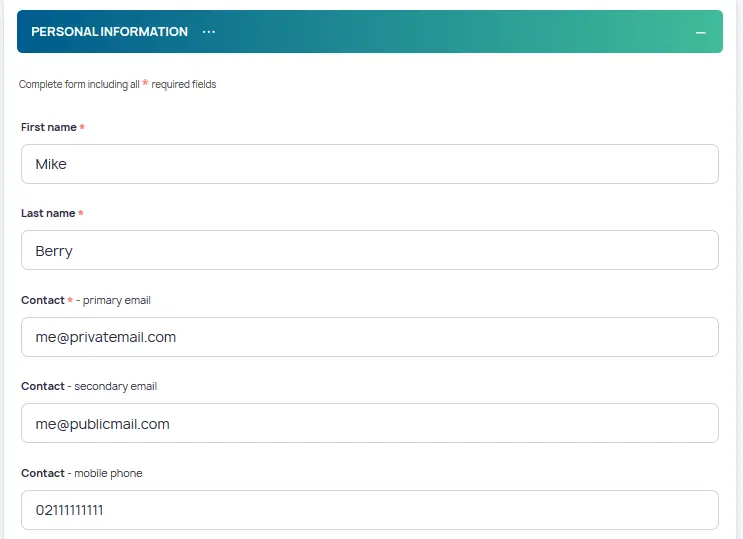
Task: Select the Last name field containing Berry
Action: 369,251
